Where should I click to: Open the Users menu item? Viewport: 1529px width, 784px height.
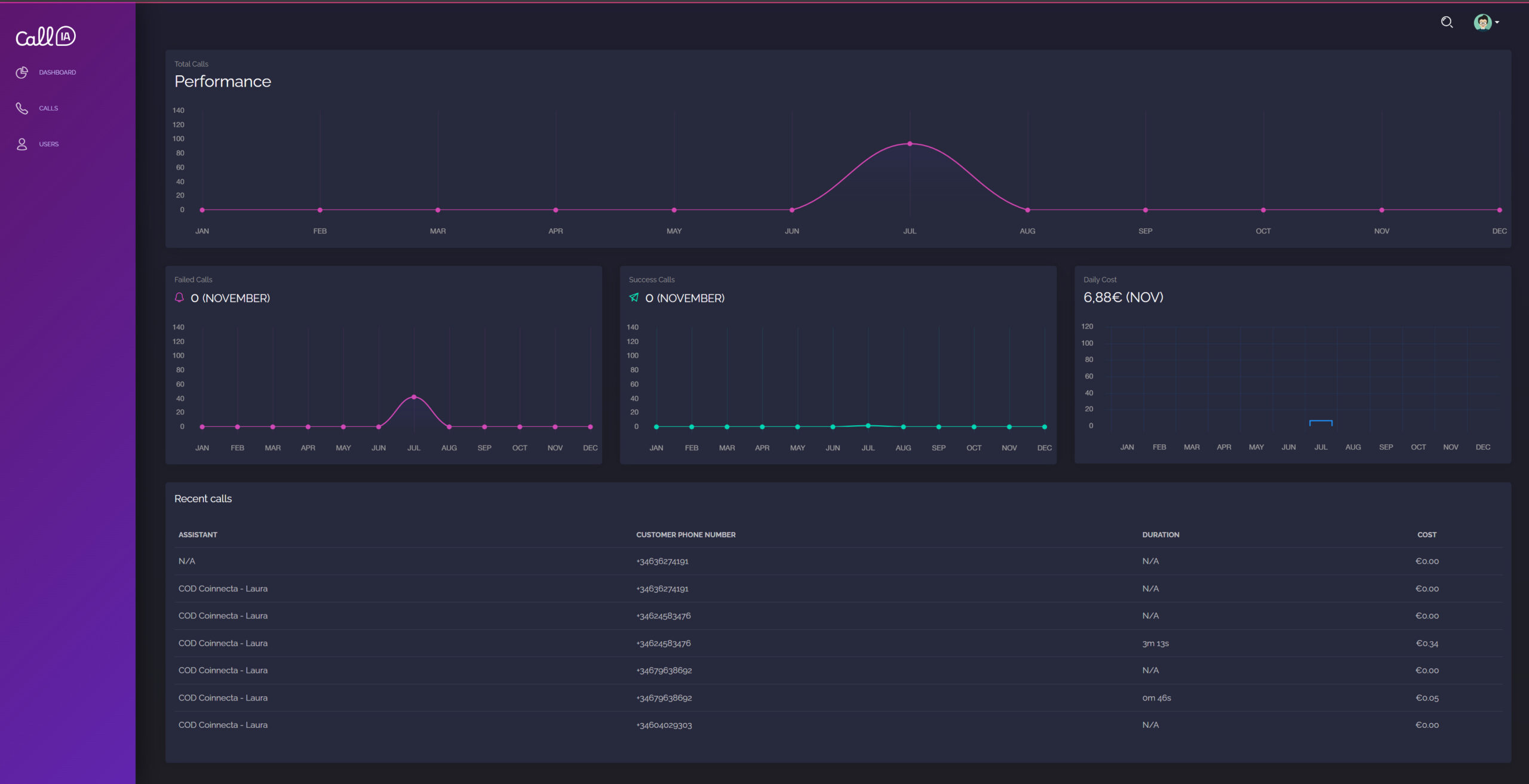click(49, 144)
